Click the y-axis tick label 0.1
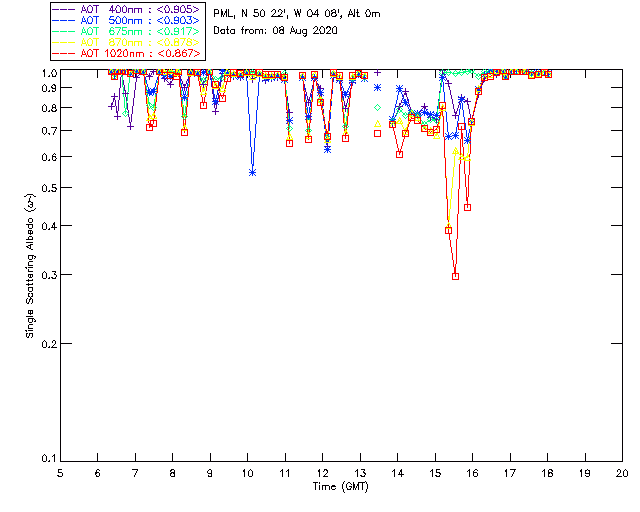The height and width of the screenshot is (512, 640). click(49, 459)
